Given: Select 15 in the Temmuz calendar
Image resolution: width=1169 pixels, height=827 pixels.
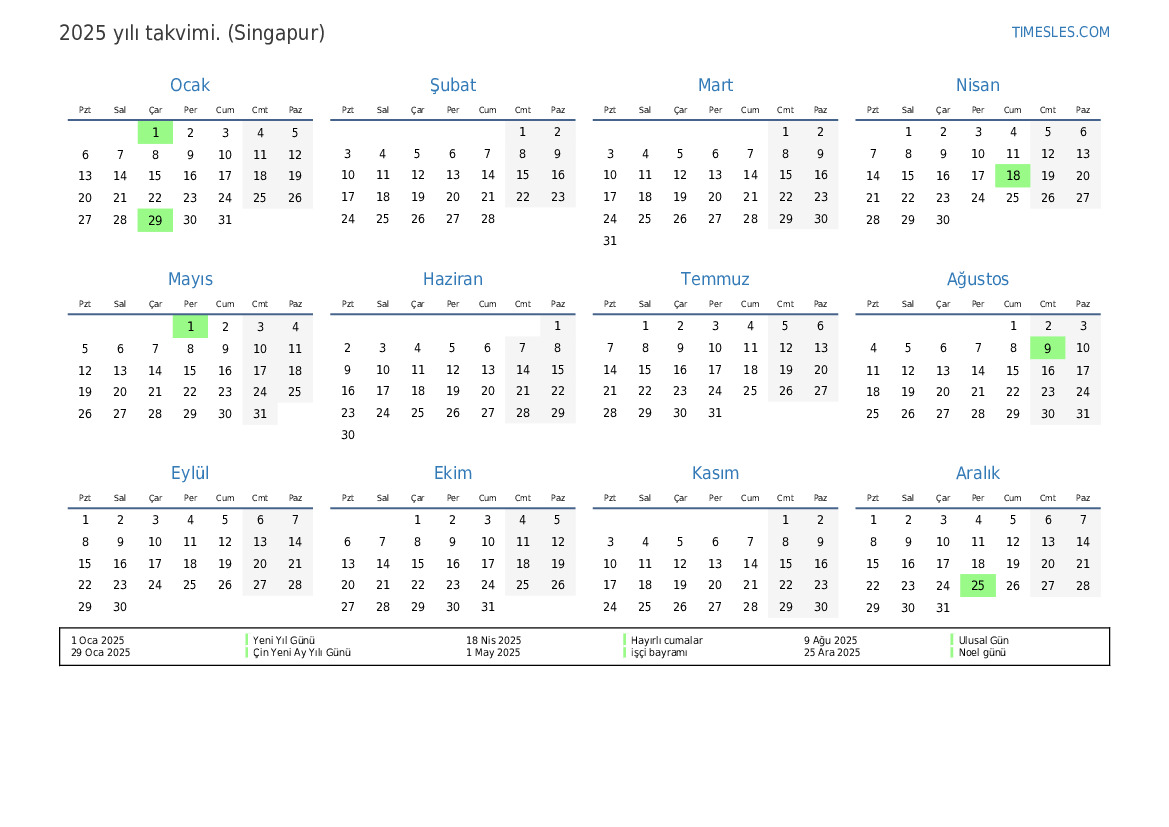Looking at the screenshot, I should coord(645,370).
